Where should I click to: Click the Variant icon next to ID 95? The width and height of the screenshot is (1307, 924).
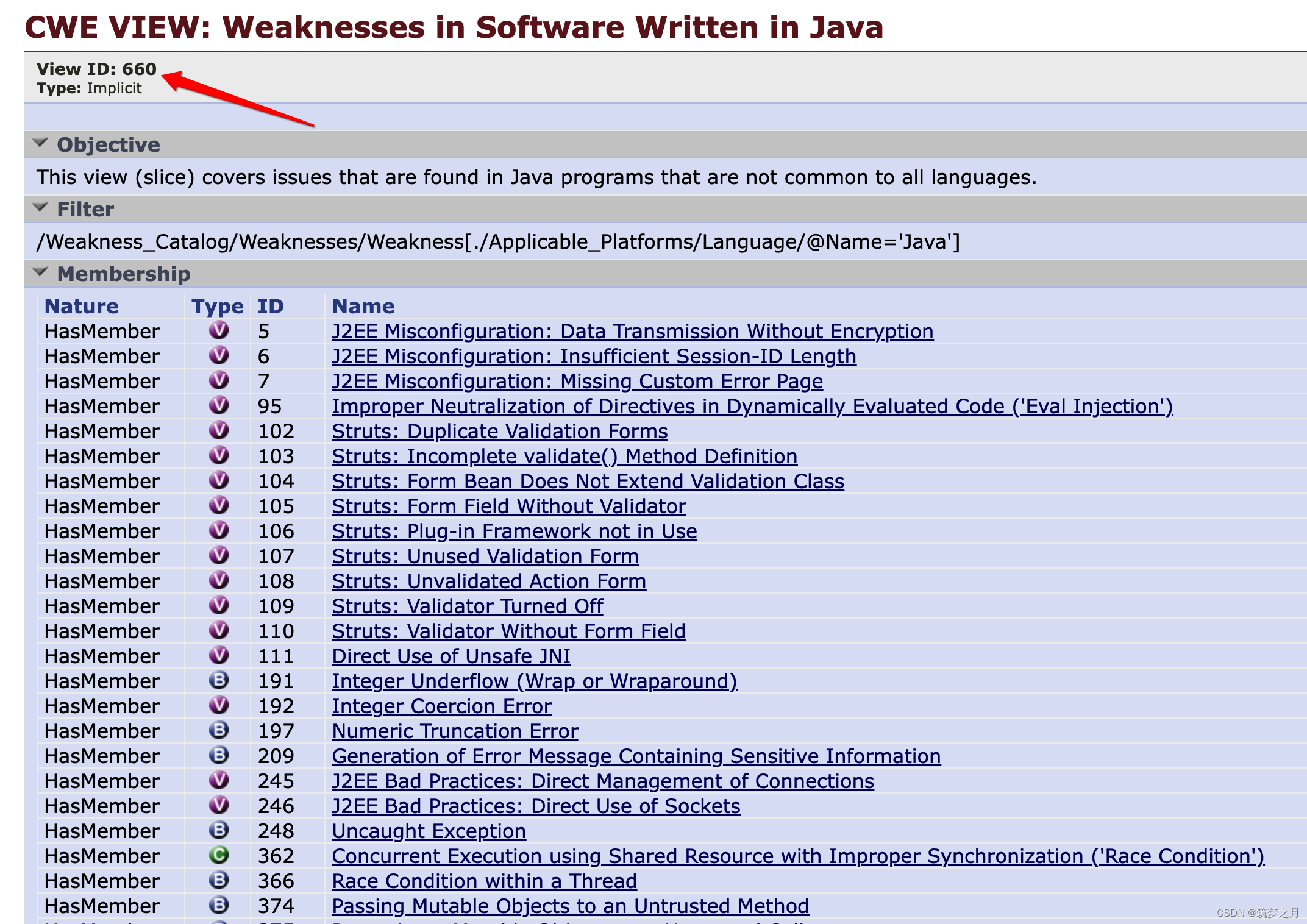click(x=218, y=406)
